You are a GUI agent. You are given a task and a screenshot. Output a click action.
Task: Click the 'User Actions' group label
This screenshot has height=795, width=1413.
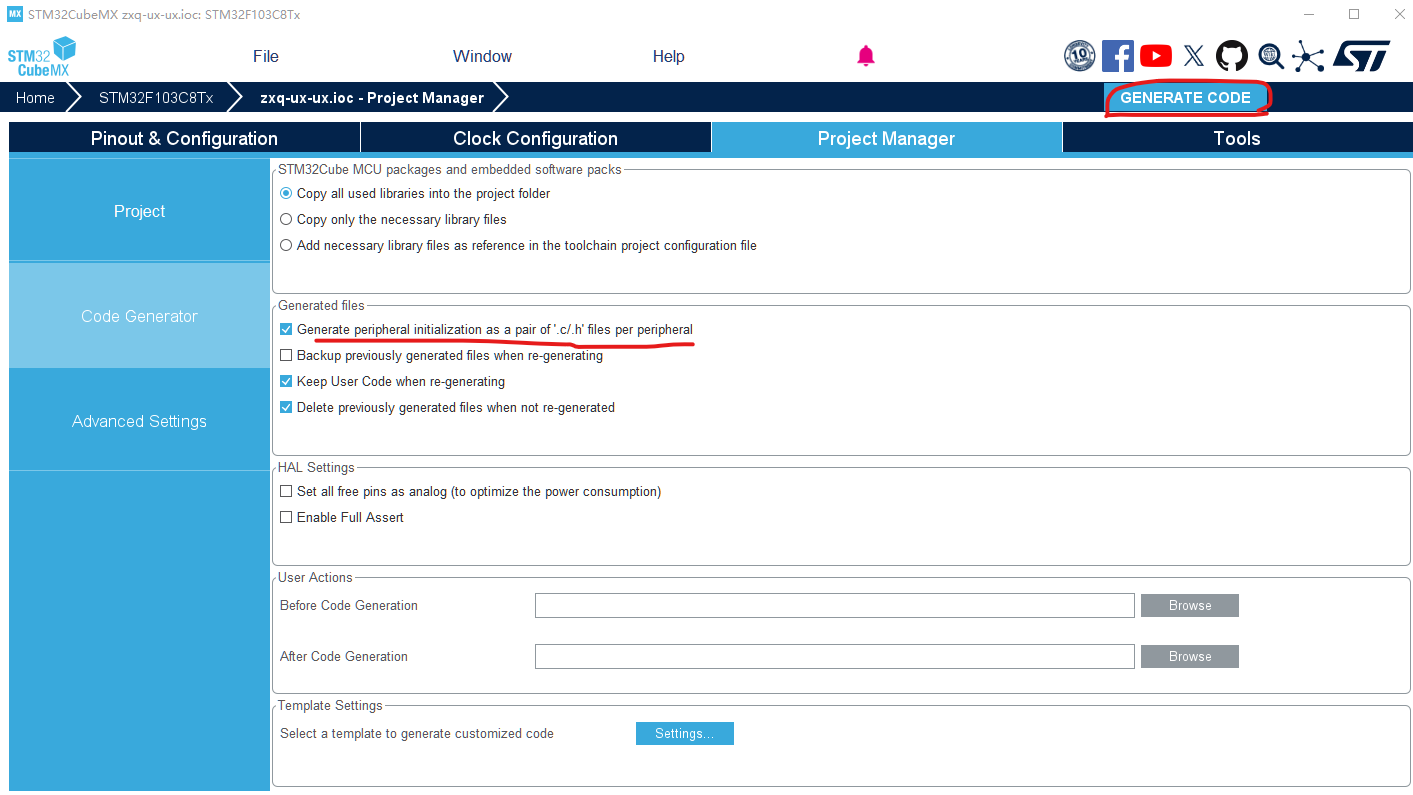315,577
